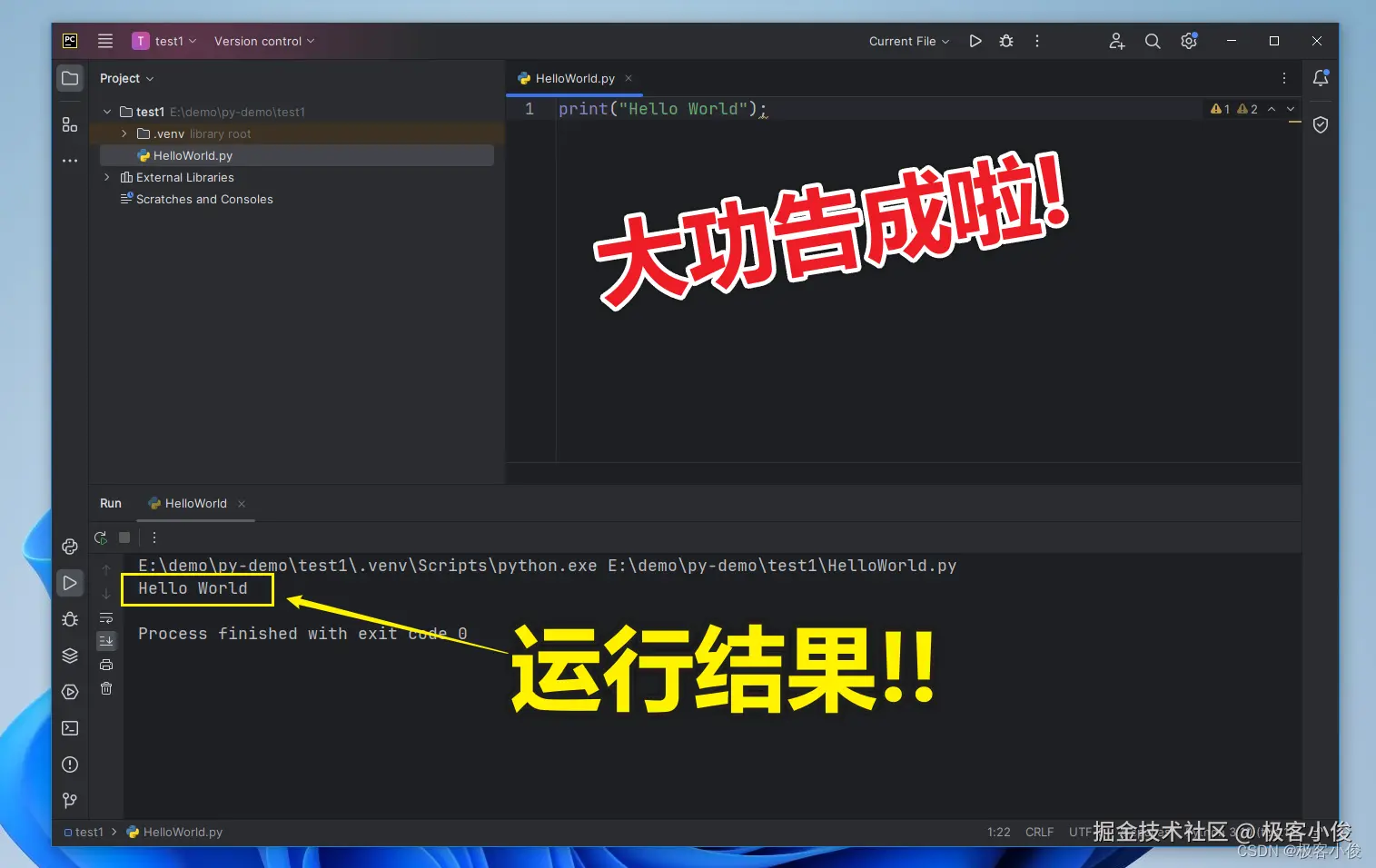Open the Structure tool window icon
This screenshot has height=868, width=1376.
(70, 124)
